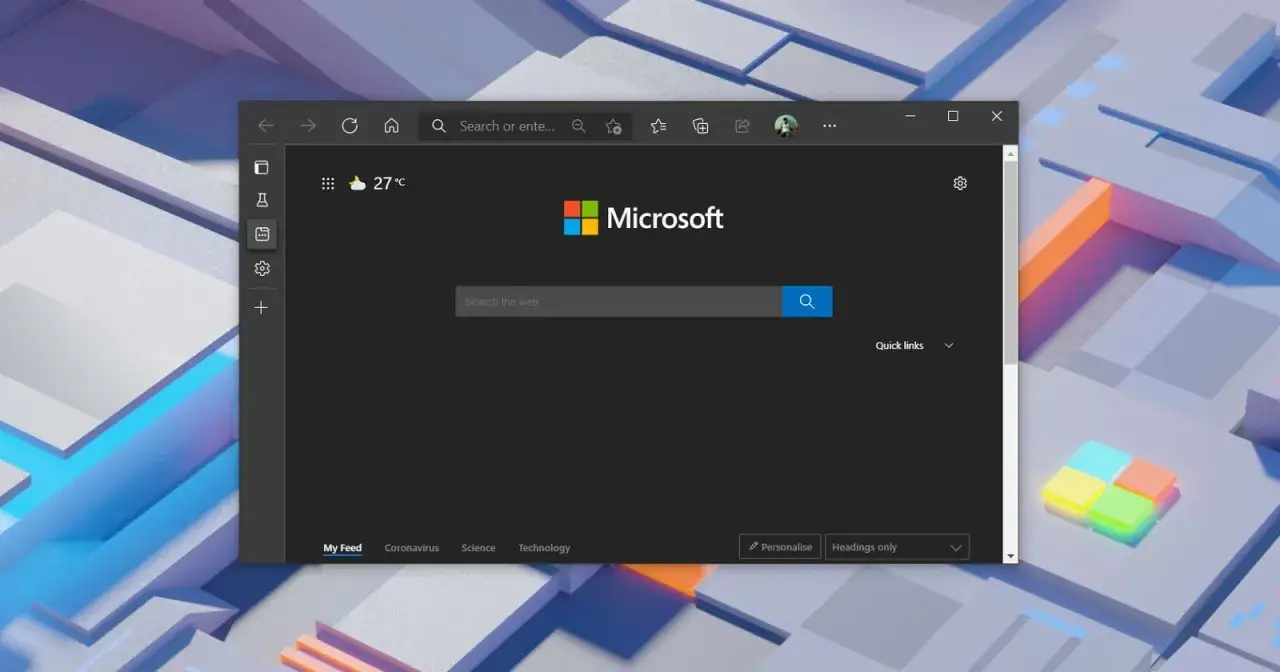
Task: Open the 27°C weather widget
Action: pos(377,183)
